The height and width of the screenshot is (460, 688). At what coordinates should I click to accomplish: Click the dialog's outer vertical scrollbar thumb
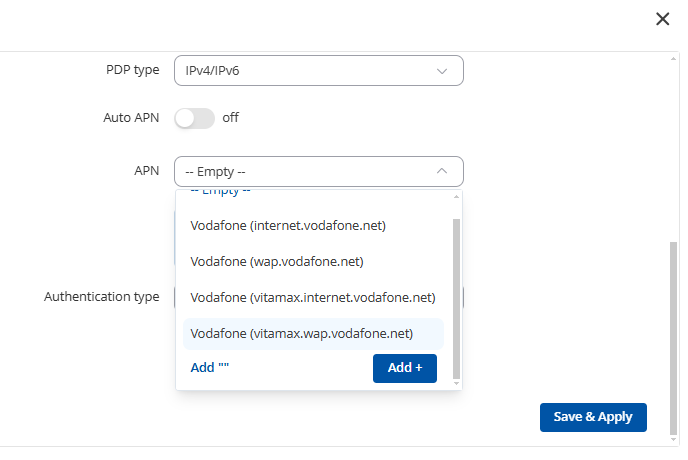coord(673,338)
